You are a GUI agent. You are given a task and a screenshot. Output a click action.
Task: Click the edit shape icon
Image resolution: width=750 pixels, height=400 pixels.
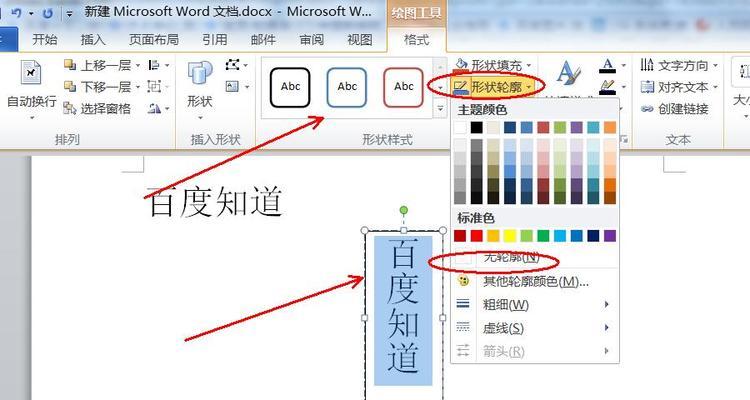click(232, 64)
